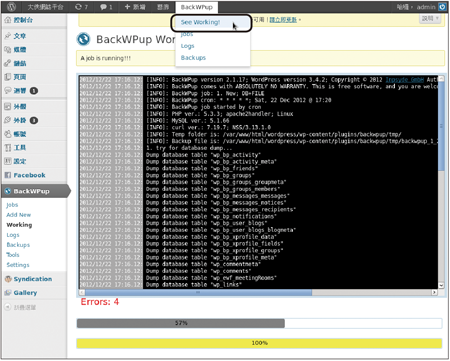Viewport: 450px width, 361px height.
Task: Click the admin avatar icon in admin bar
Action: [x=442, y=7]
